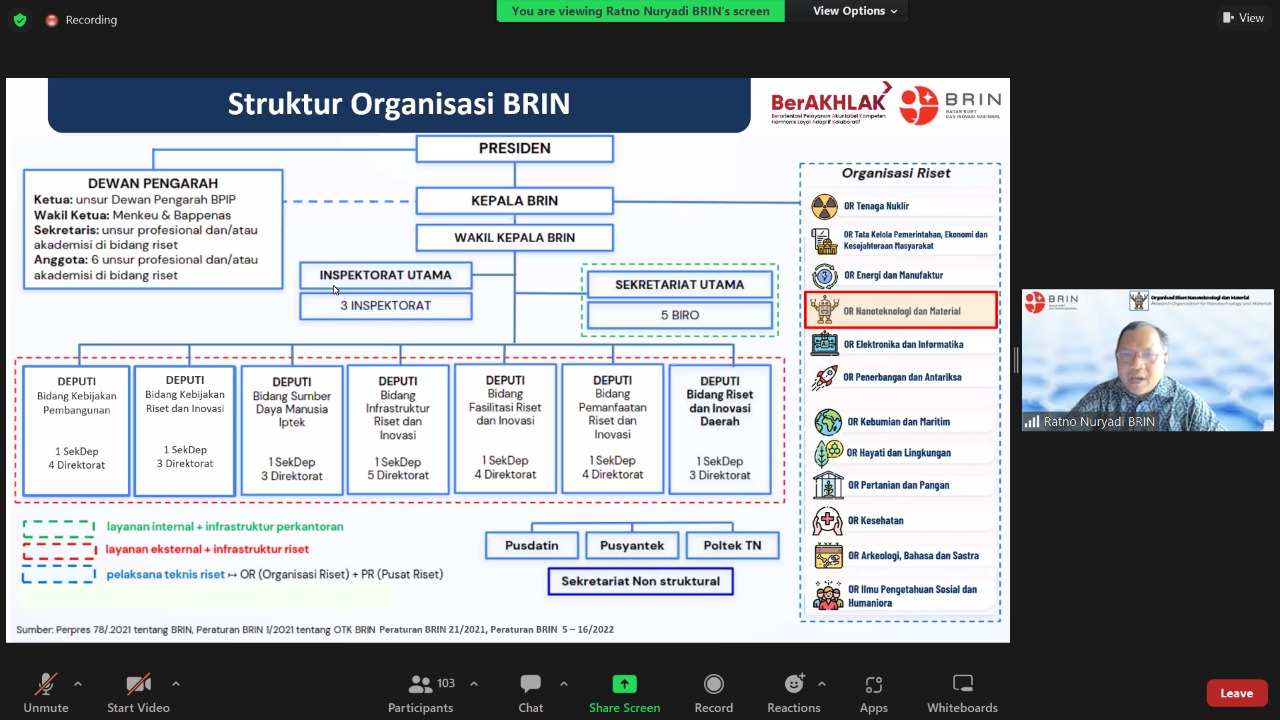
Task: Click the OR Elektronika dan Informatika icon
Action: [825, 344]
